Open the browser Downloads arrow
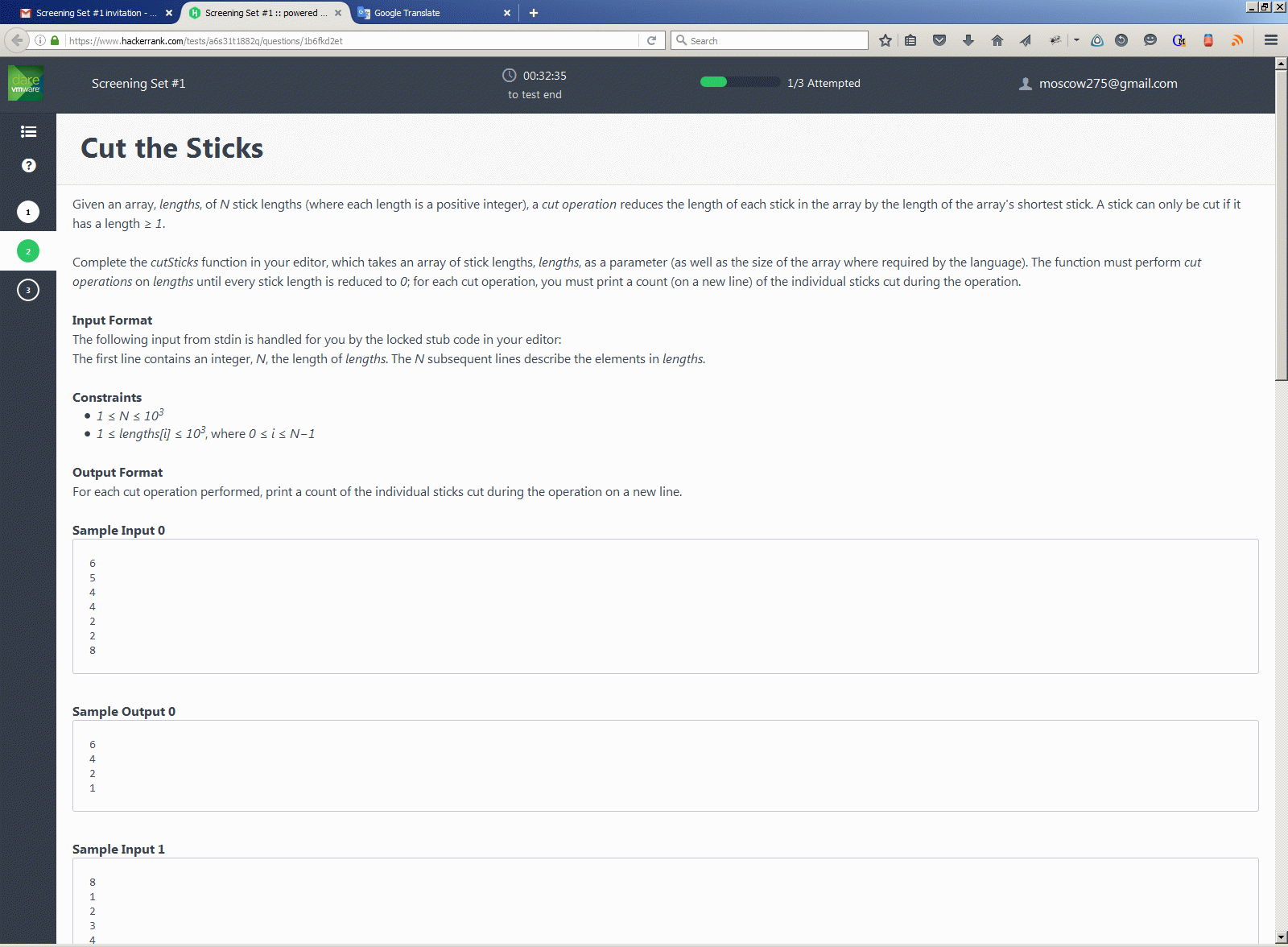This screenshot has width=1288, height=947. point(968,40)
